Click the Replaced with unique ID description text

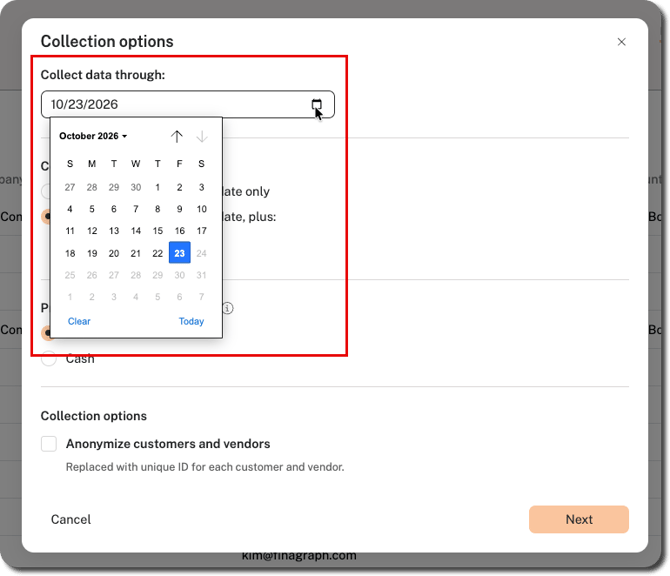click(205, 467)
